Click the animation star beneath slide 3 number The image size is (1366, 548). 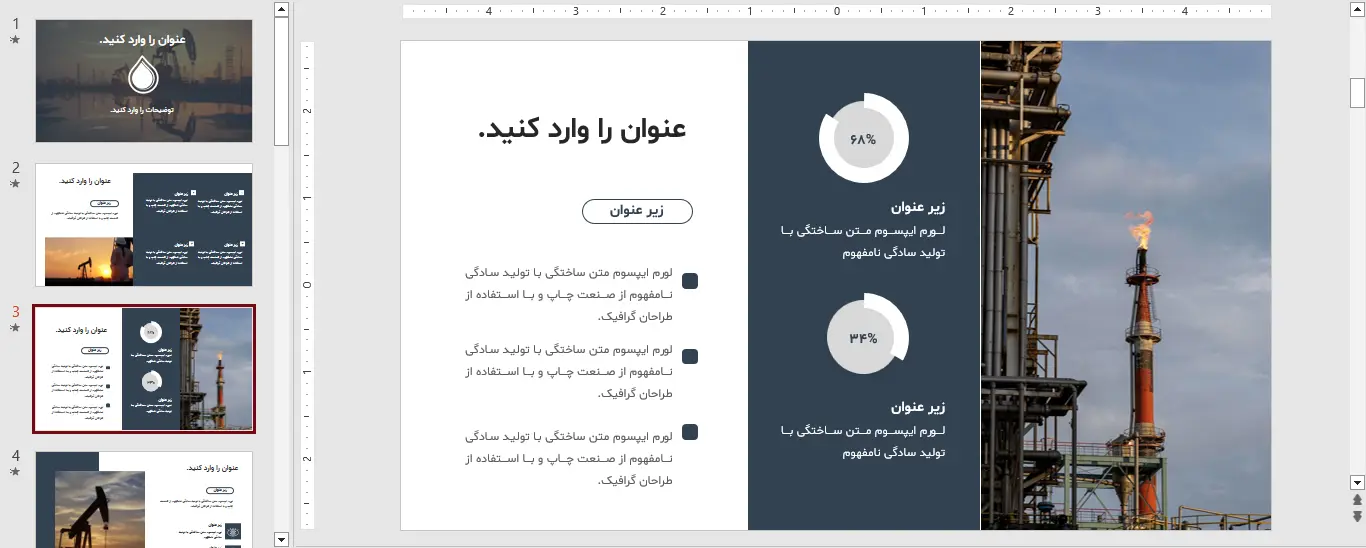click(14, 327)
